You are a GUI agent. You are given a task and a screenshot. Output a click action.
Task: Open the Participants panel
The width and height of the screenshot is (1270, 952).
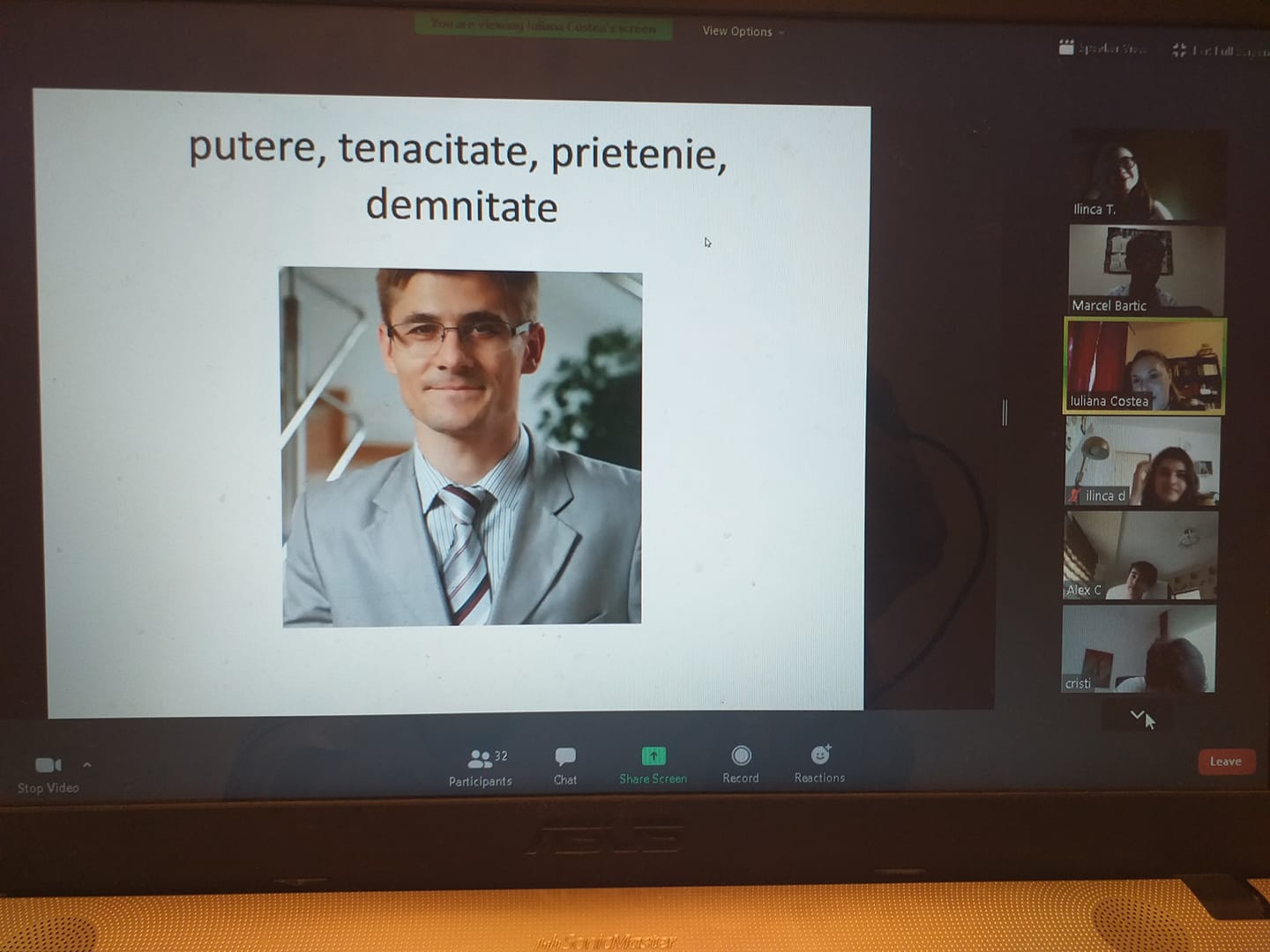[x=480, y=767]
